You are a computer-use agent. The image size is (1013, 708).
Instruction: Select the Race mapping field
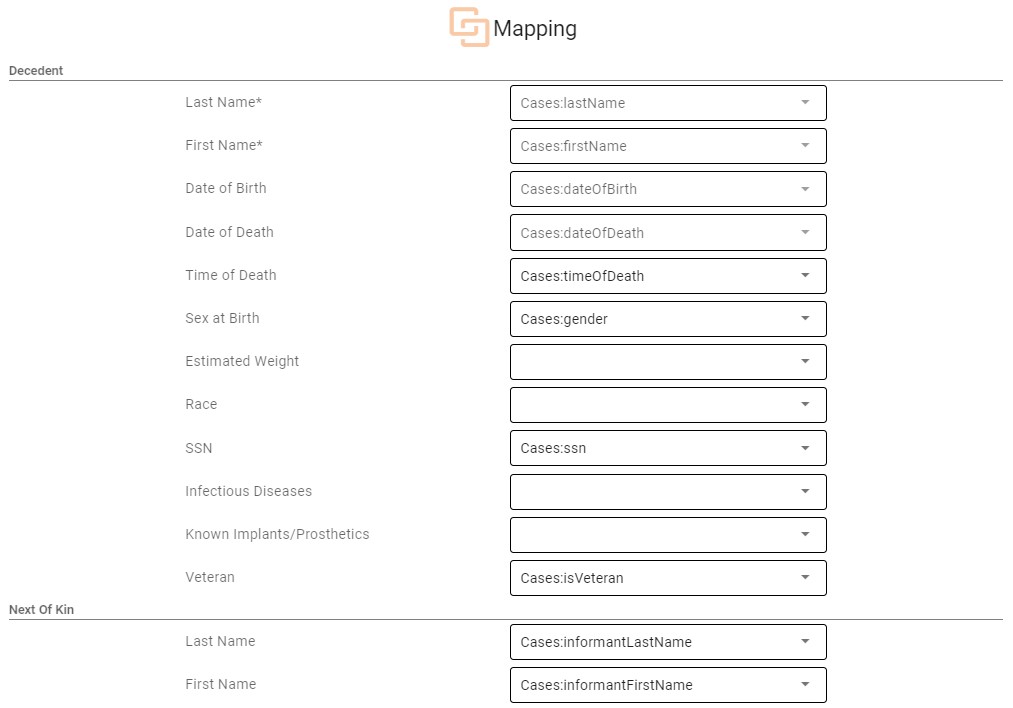coord(667,405)
